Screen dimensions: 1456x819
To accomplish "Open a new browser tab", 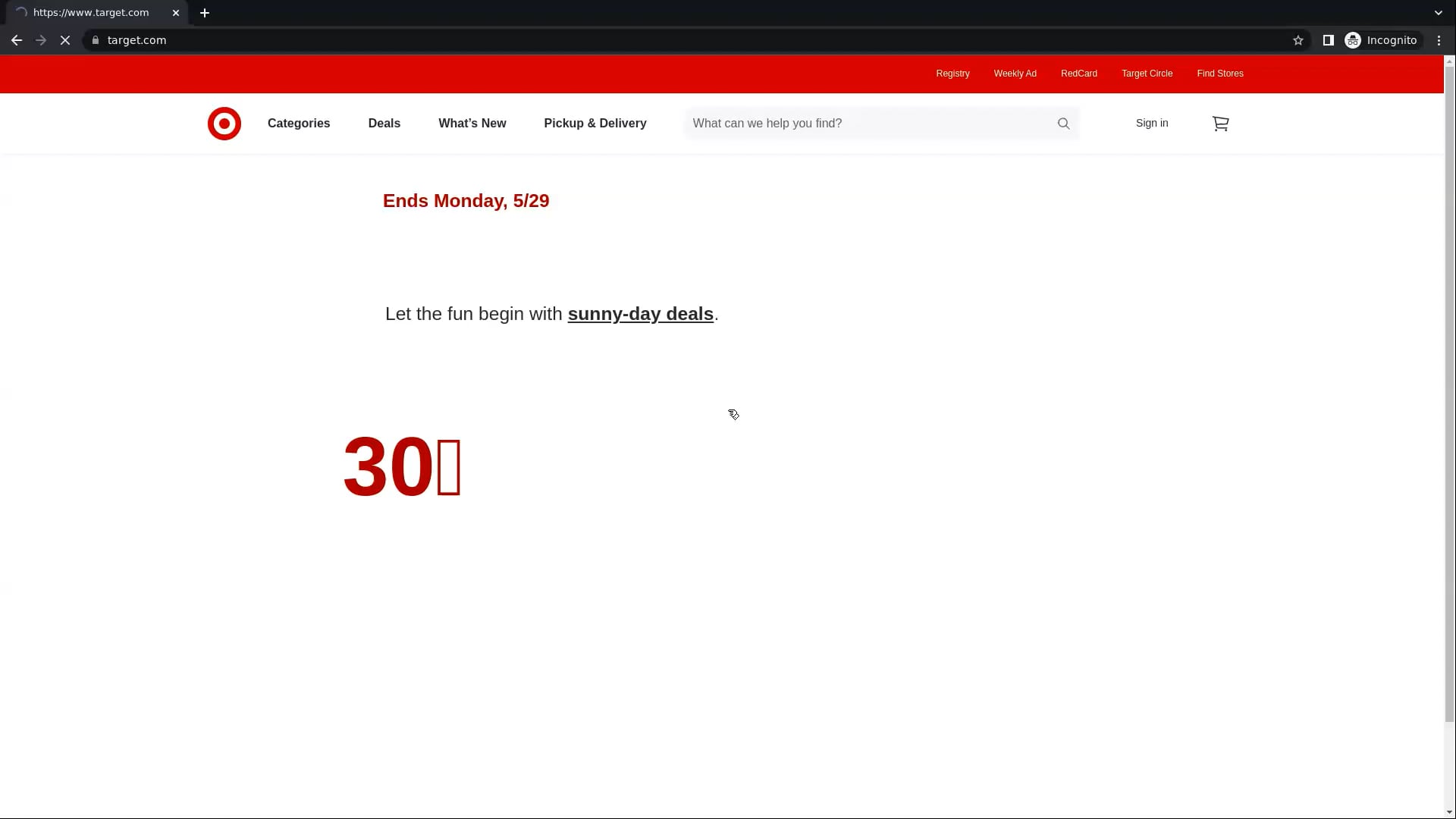I will click(x=205, y=12).
